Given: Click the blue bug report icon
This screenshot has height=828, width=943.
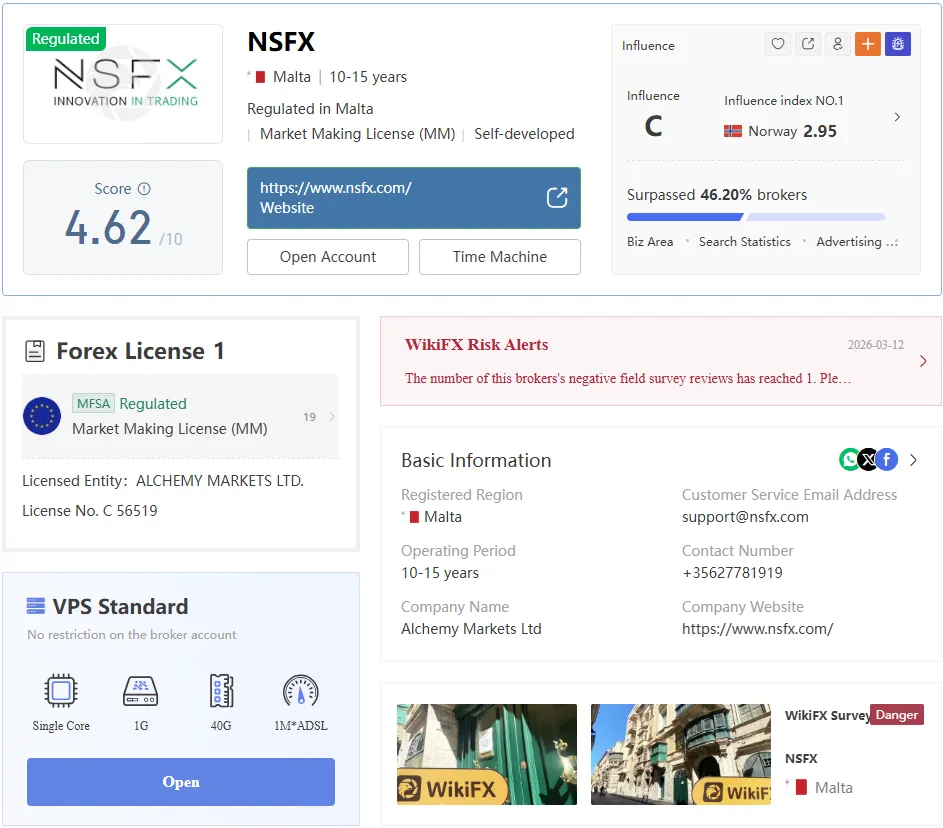Looking at the screenshot, I should [x=898, y=44].
